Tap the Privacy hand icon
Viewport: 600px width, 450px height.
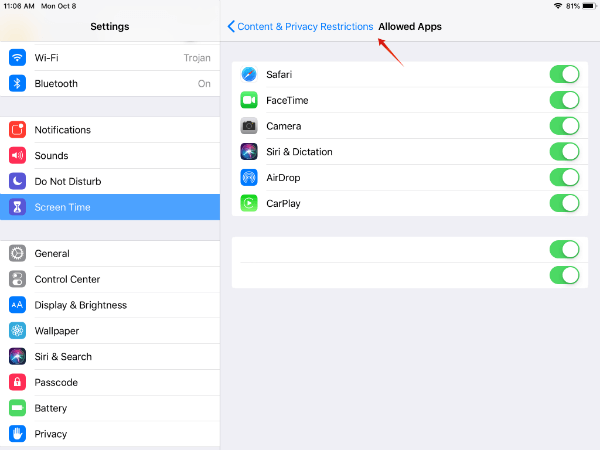tap(17, 434)
